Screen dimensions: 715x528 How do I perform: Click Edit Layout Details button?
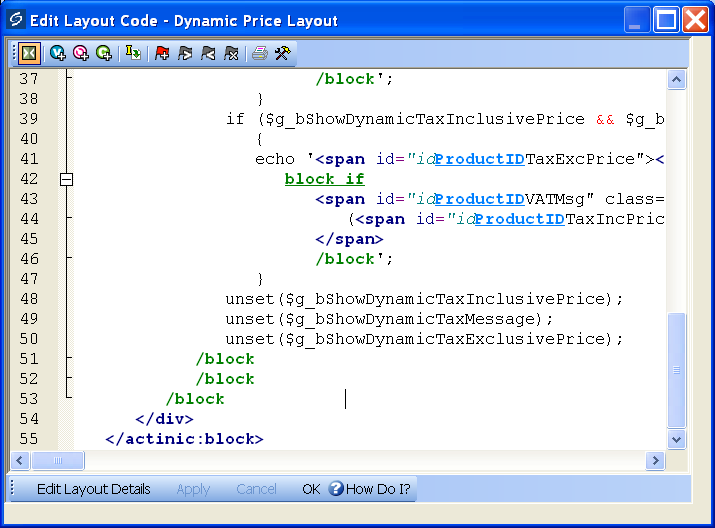point(93,489)
